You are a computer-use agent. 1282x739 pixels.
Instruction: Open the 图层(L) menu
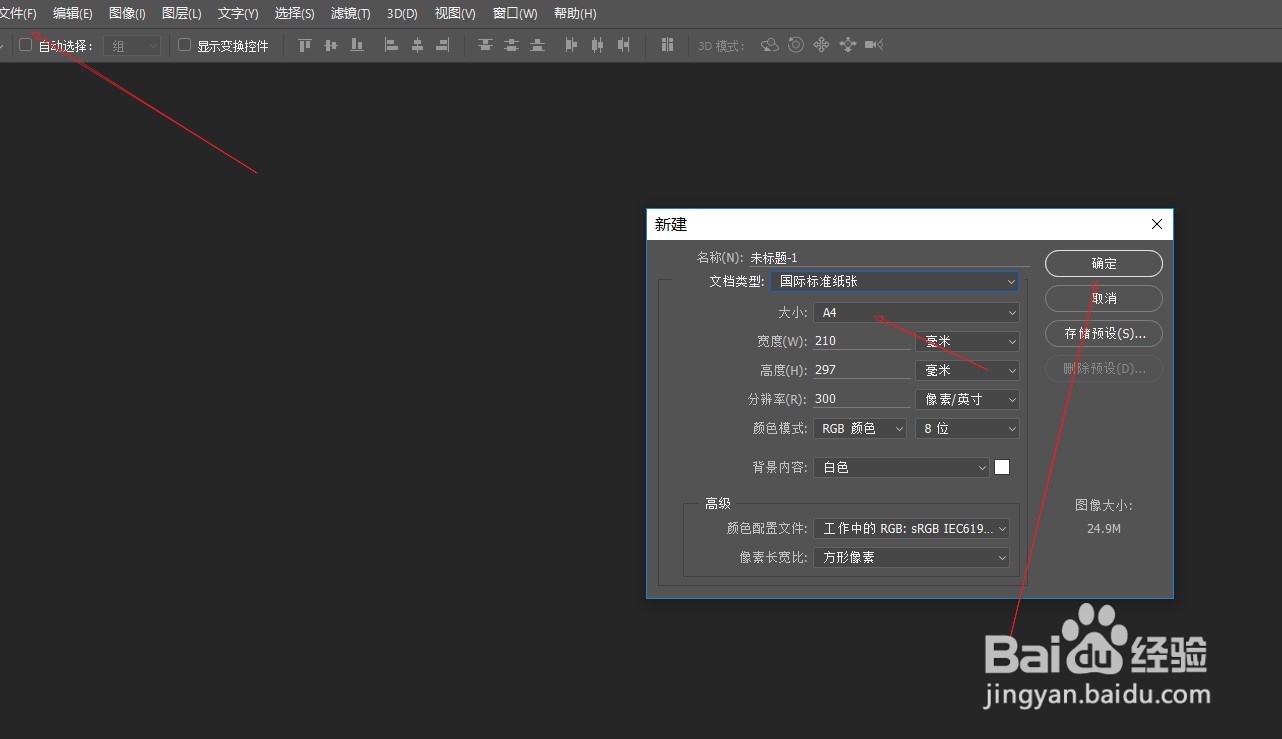pyautogui.click(x=181, y=13)
